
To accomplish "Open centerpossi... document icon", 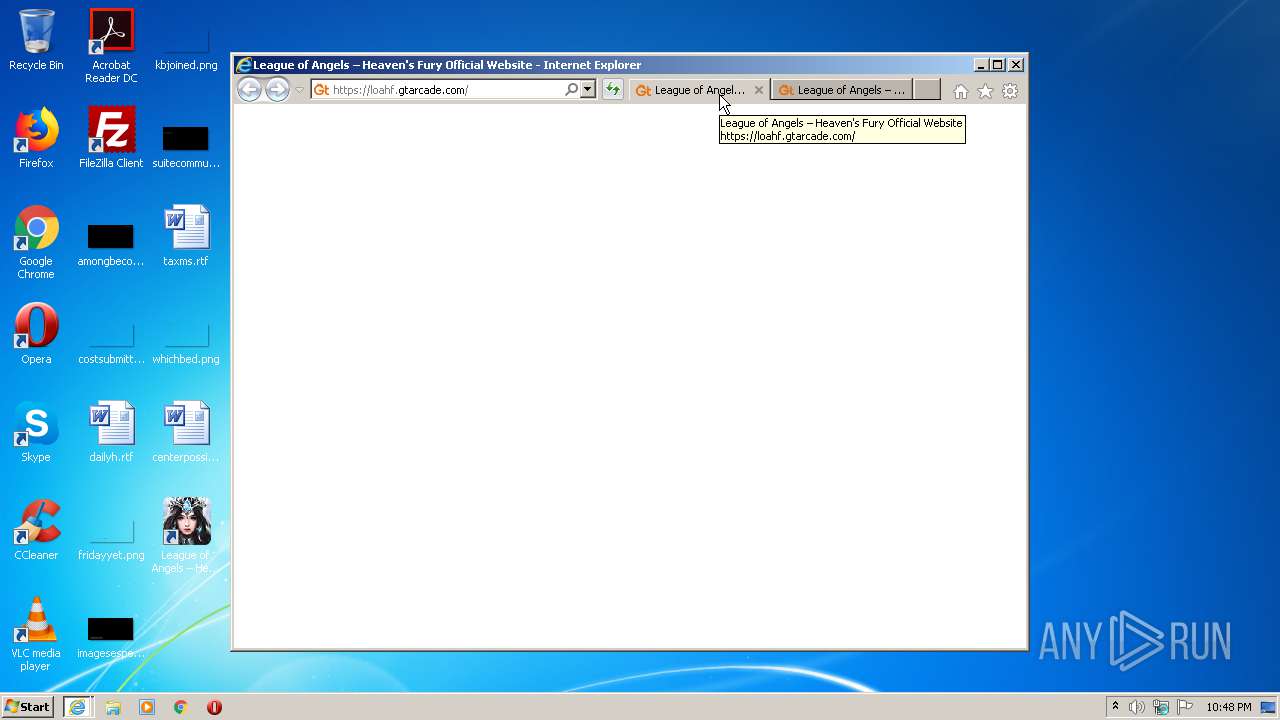I will pyautogui.click(x=186, y=432).
